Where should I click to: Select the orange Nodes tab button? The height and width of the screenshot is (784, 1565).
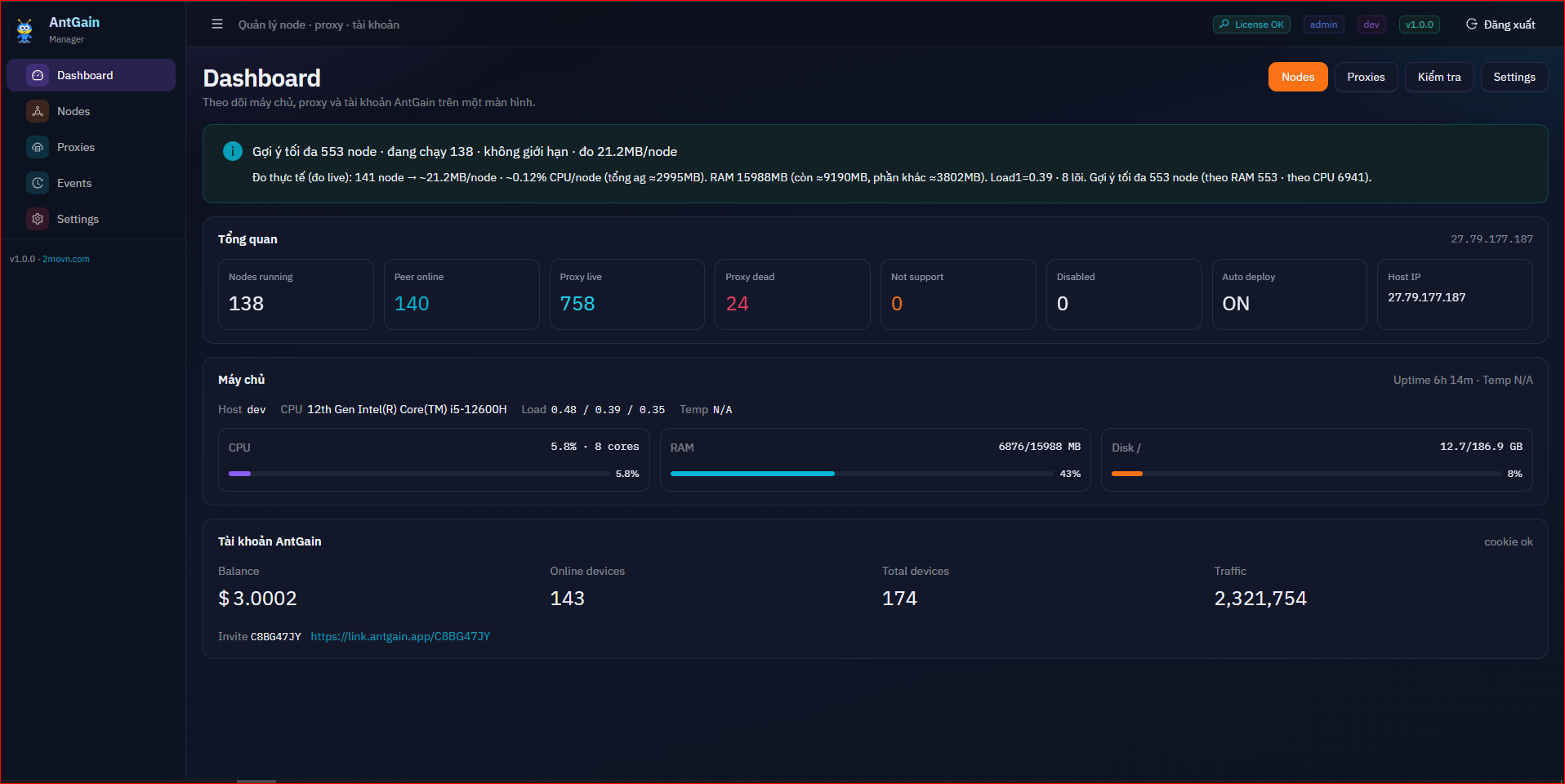(1298, 77)
